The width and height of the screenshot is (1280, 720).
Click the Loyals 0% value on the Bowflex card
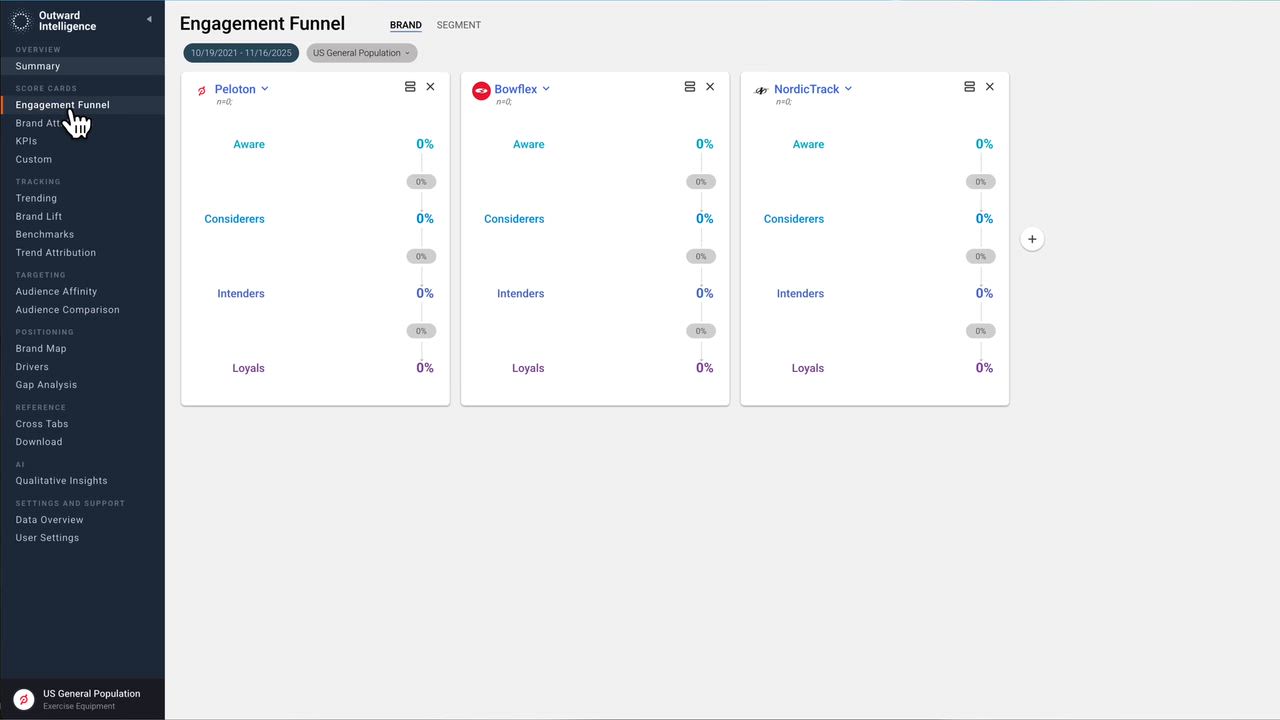point(705,368)
